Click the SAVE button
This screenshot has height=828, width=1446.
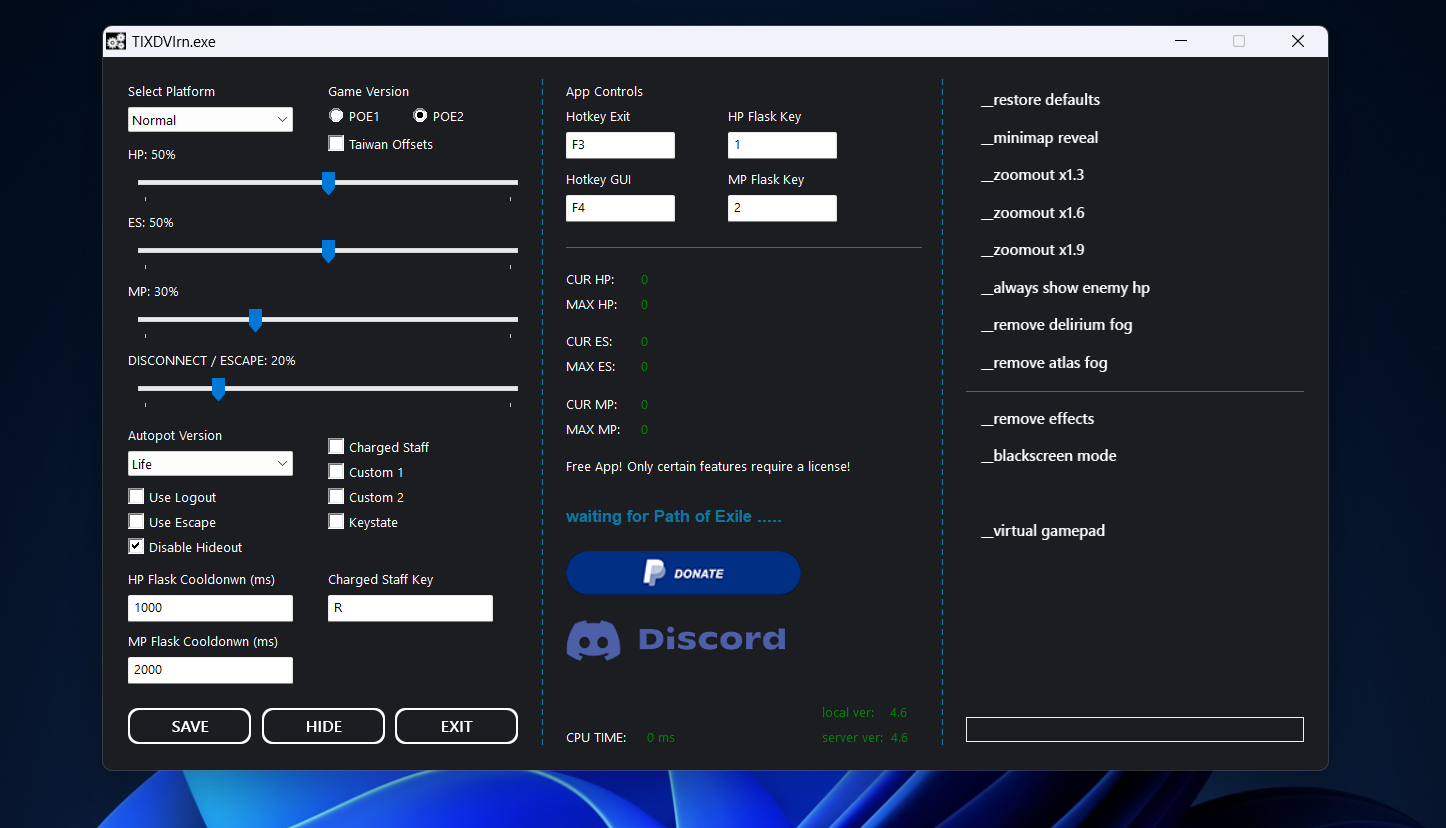pos(190,726)
